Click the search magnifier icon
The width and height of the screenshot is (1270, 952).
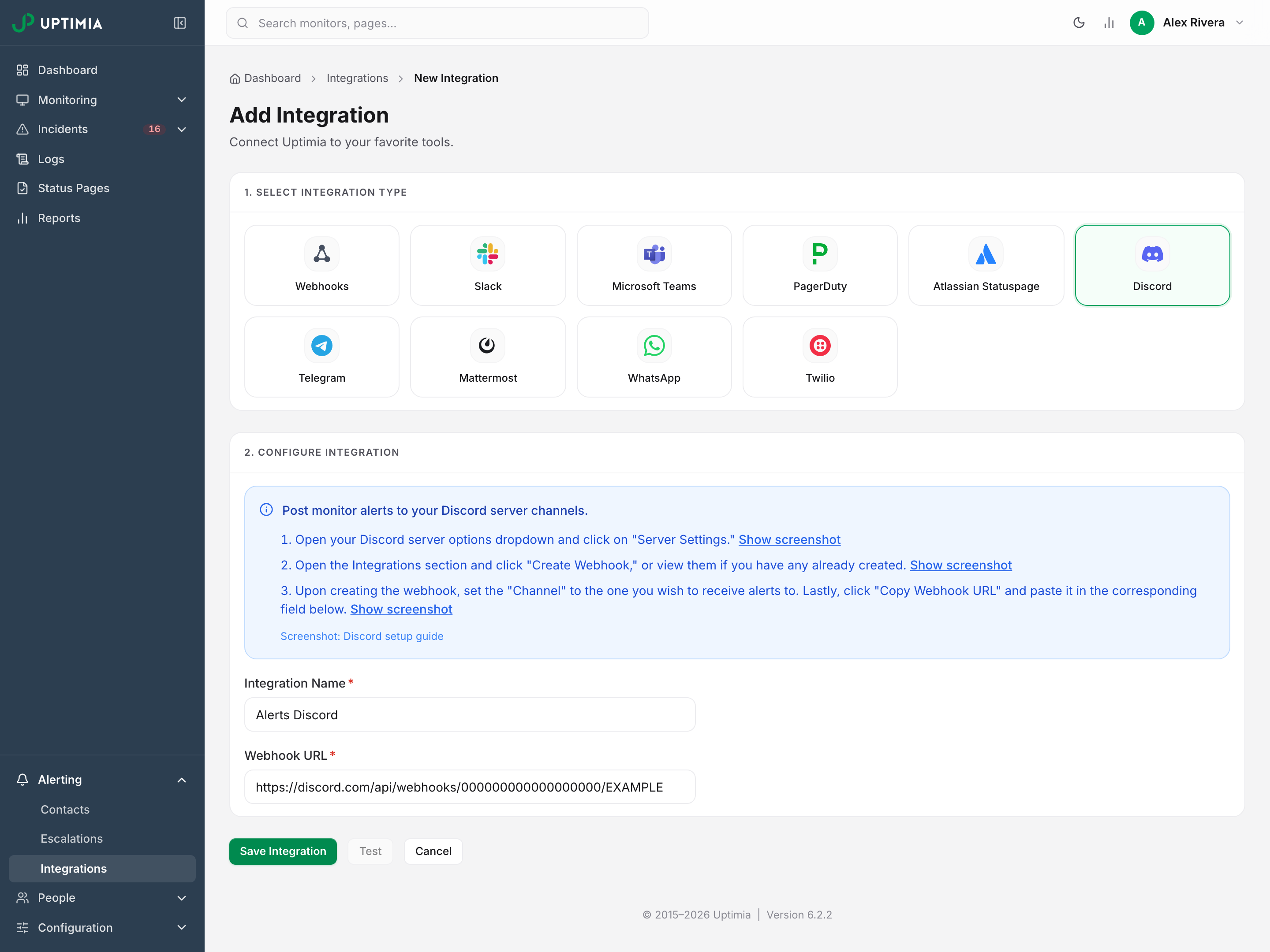243,23
